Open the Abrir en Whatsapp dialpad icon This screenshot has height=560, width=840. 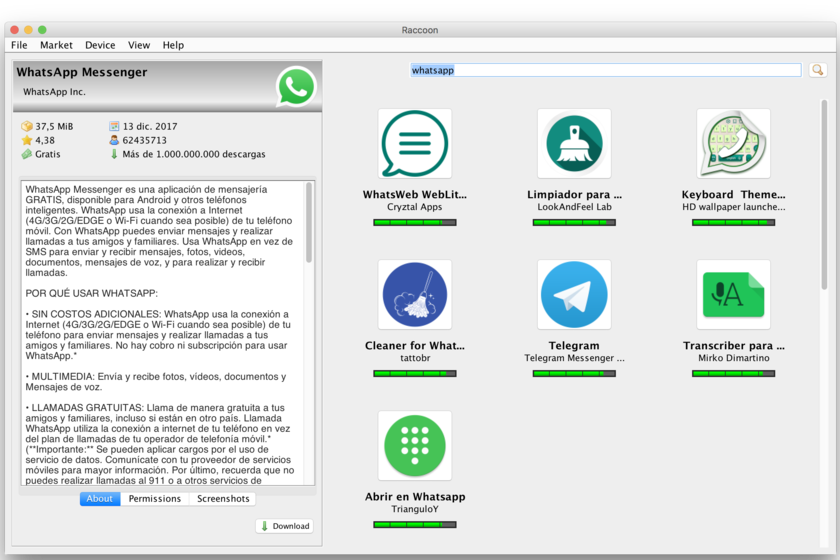pyautogui.click(x=415, y=446)
